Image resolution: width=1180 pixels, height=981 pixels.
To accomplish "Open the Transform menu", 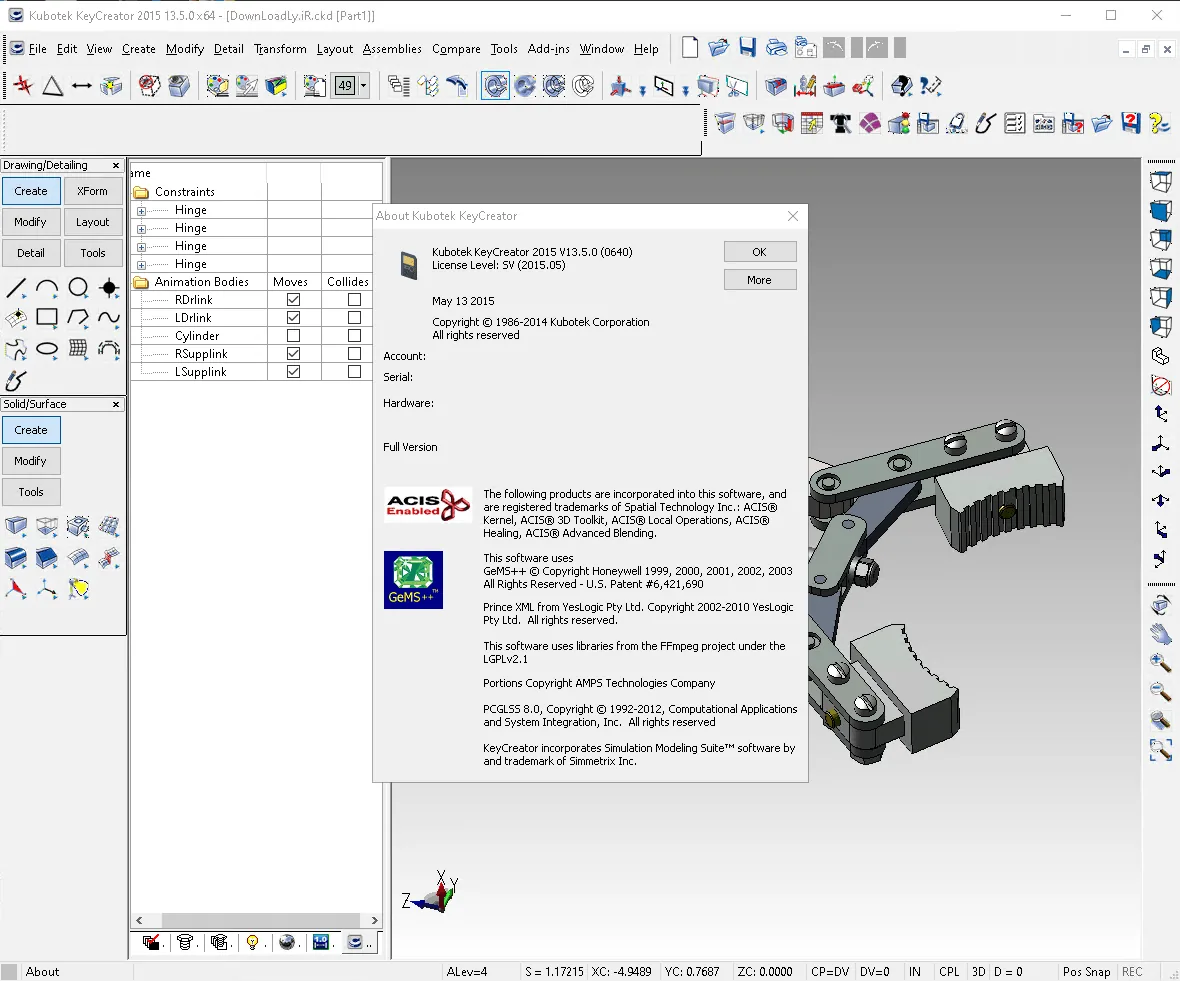I will coord(280,49).
